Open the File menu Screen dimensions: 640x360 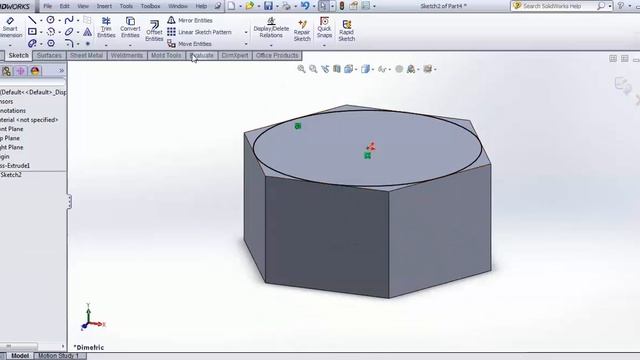click(47, 6)
